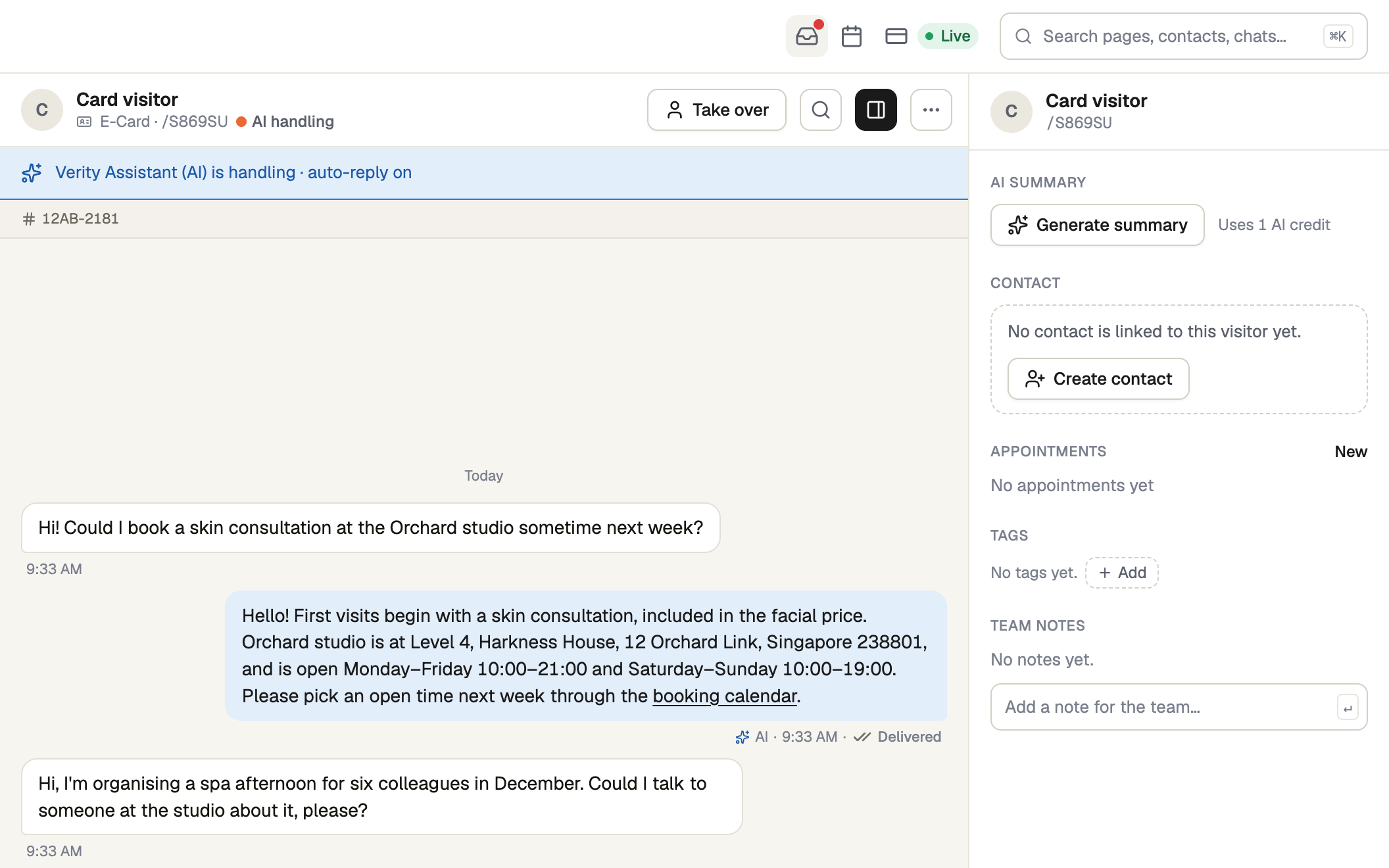Click the Card visitor avatar in side panel
The image size is (1389, 868).
tap(1011, 111)
